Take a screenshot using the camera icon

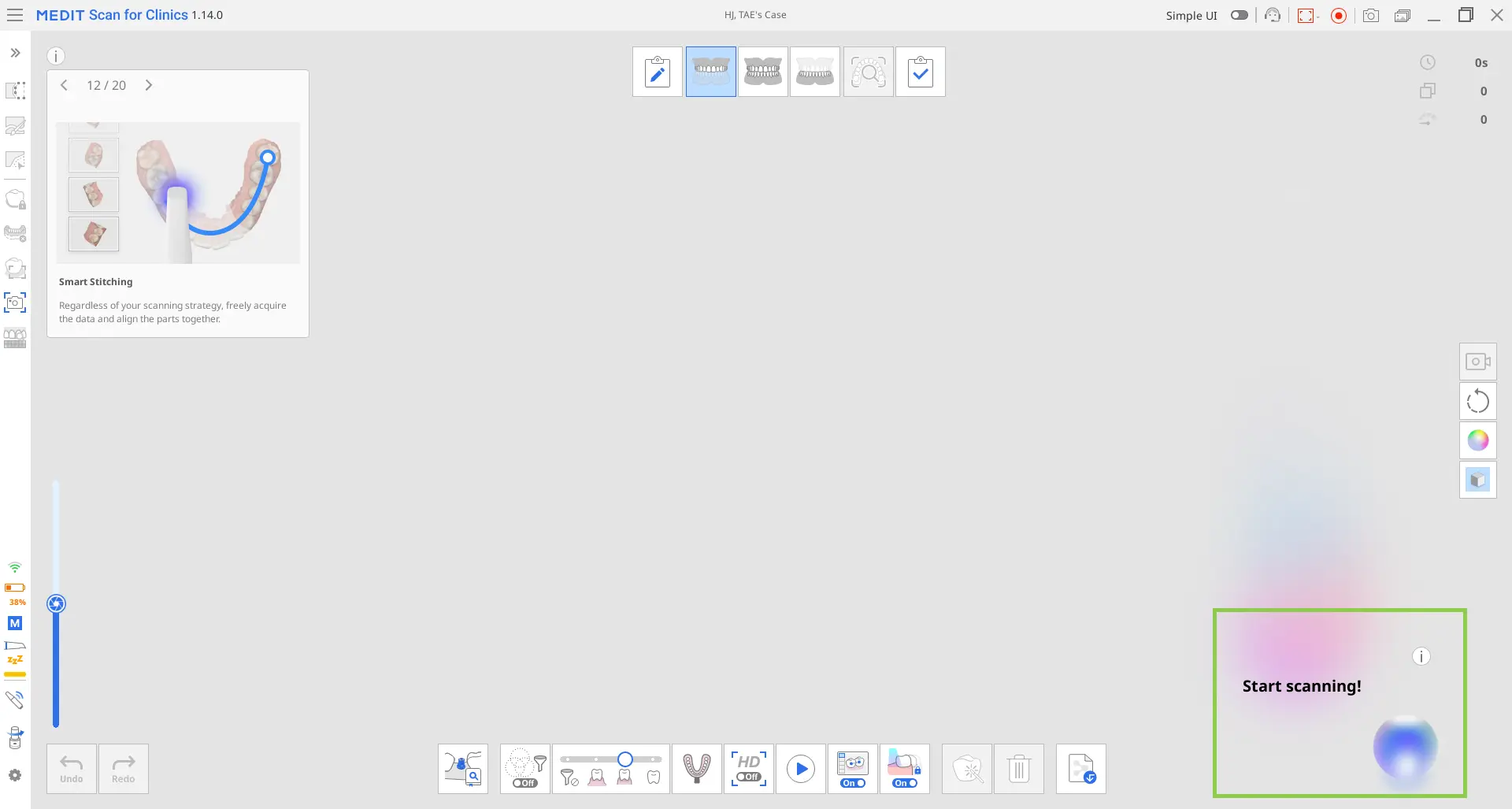click(x=1371, y=15)
